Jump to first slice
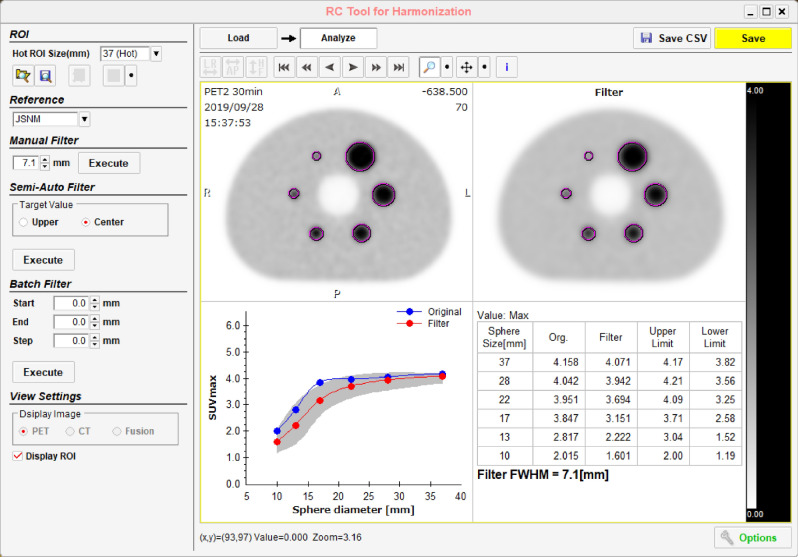This screenshot has height=557, width=798. 284,67
